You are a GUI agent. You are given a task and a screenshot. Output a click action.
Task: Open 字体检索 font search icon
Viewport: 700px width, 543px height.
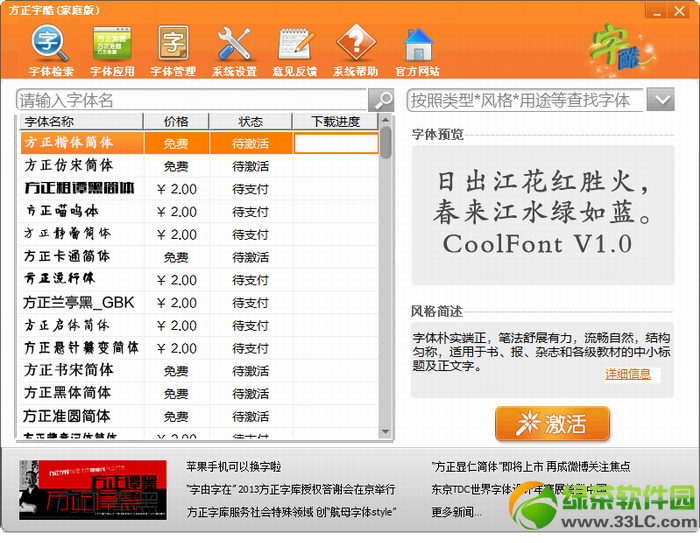[x=50, y=50]
